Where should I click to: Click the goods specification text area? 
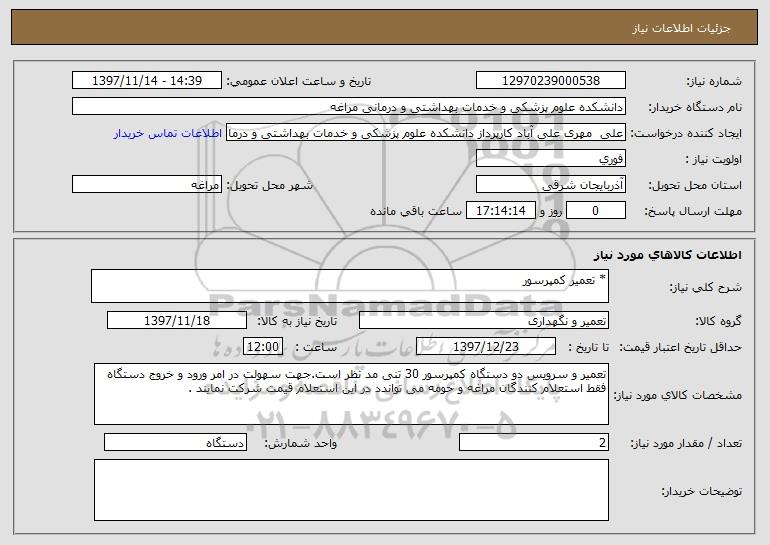tap(351, 394)
